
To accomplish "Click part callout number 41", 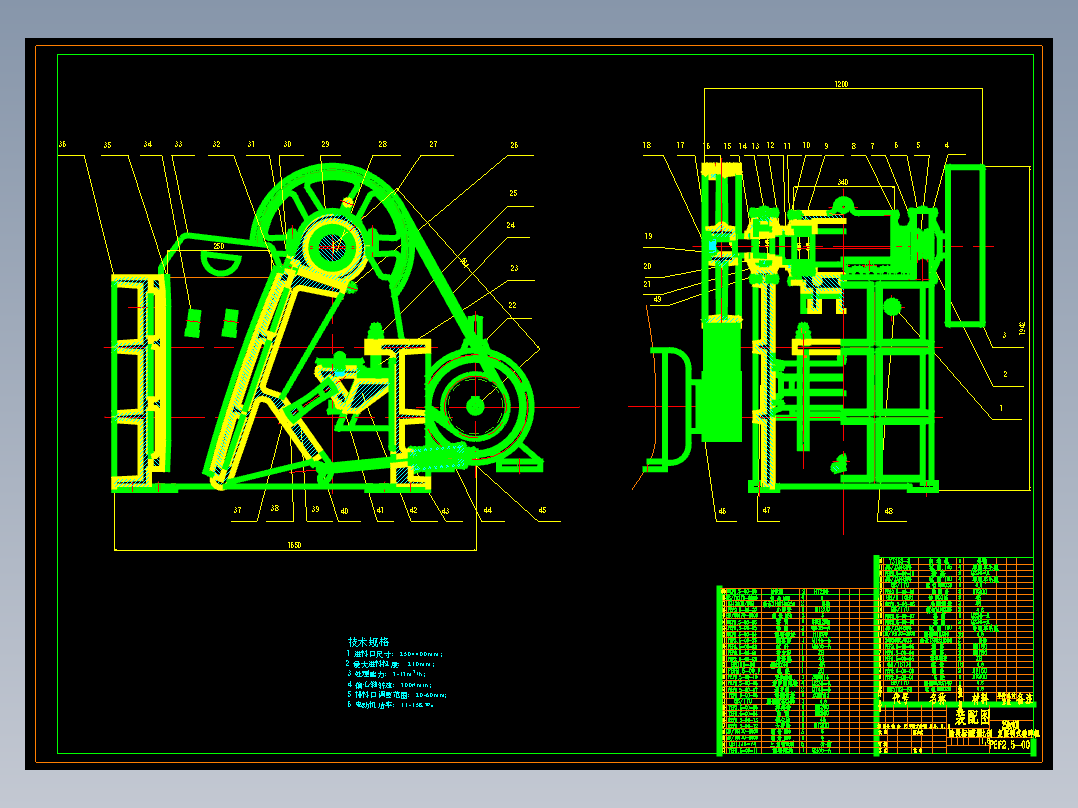I will tap(380, 510).
